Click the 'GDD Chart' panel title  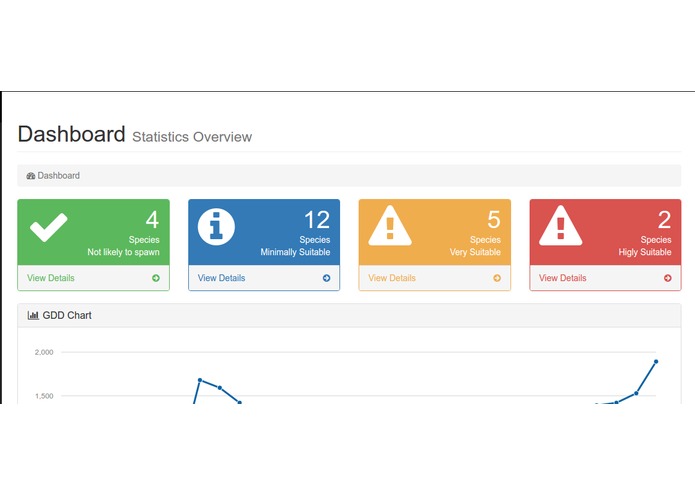[67, 315]
